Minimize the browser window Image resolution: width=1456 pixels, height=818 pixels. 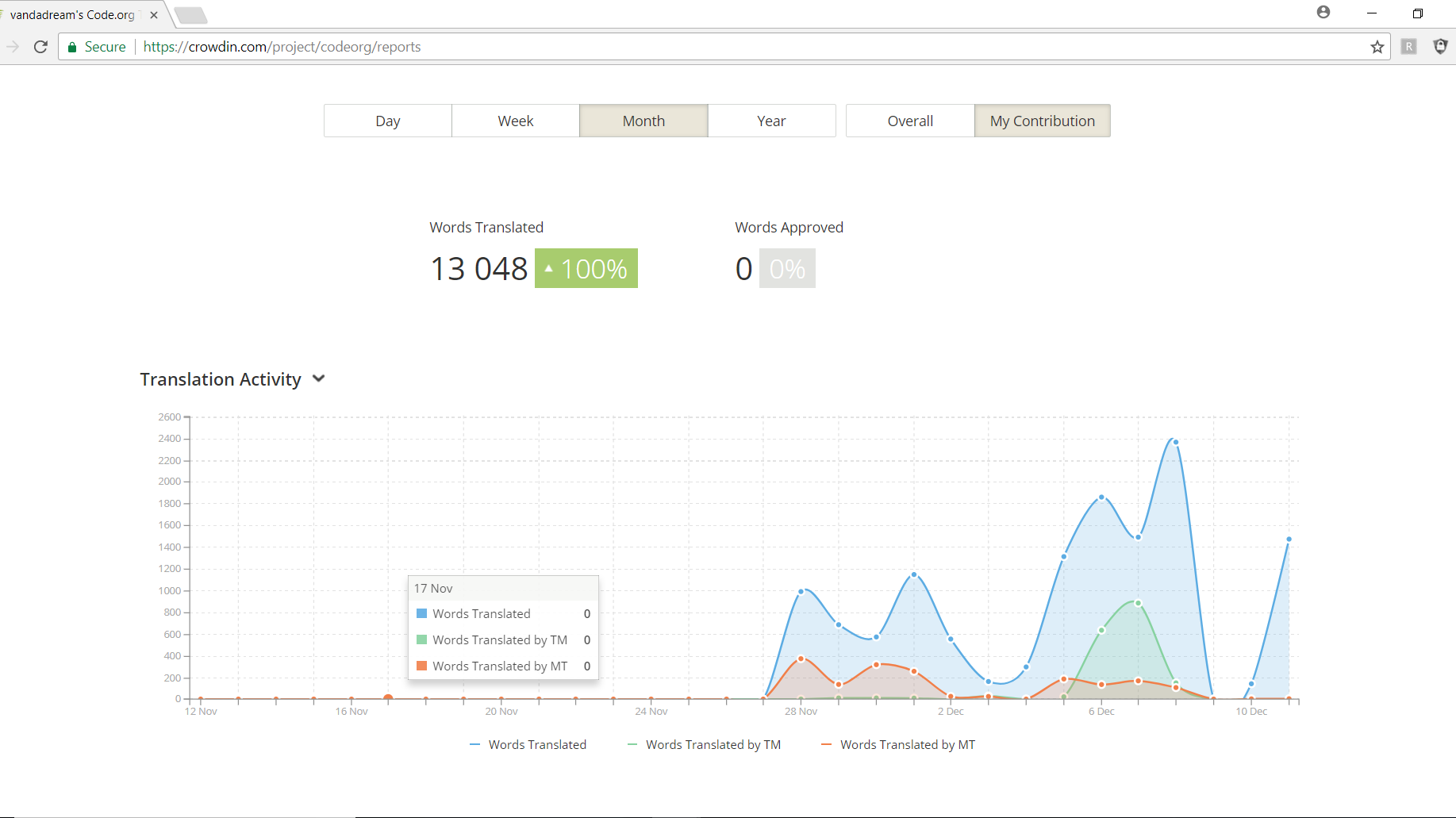[x=1371, y=13]
